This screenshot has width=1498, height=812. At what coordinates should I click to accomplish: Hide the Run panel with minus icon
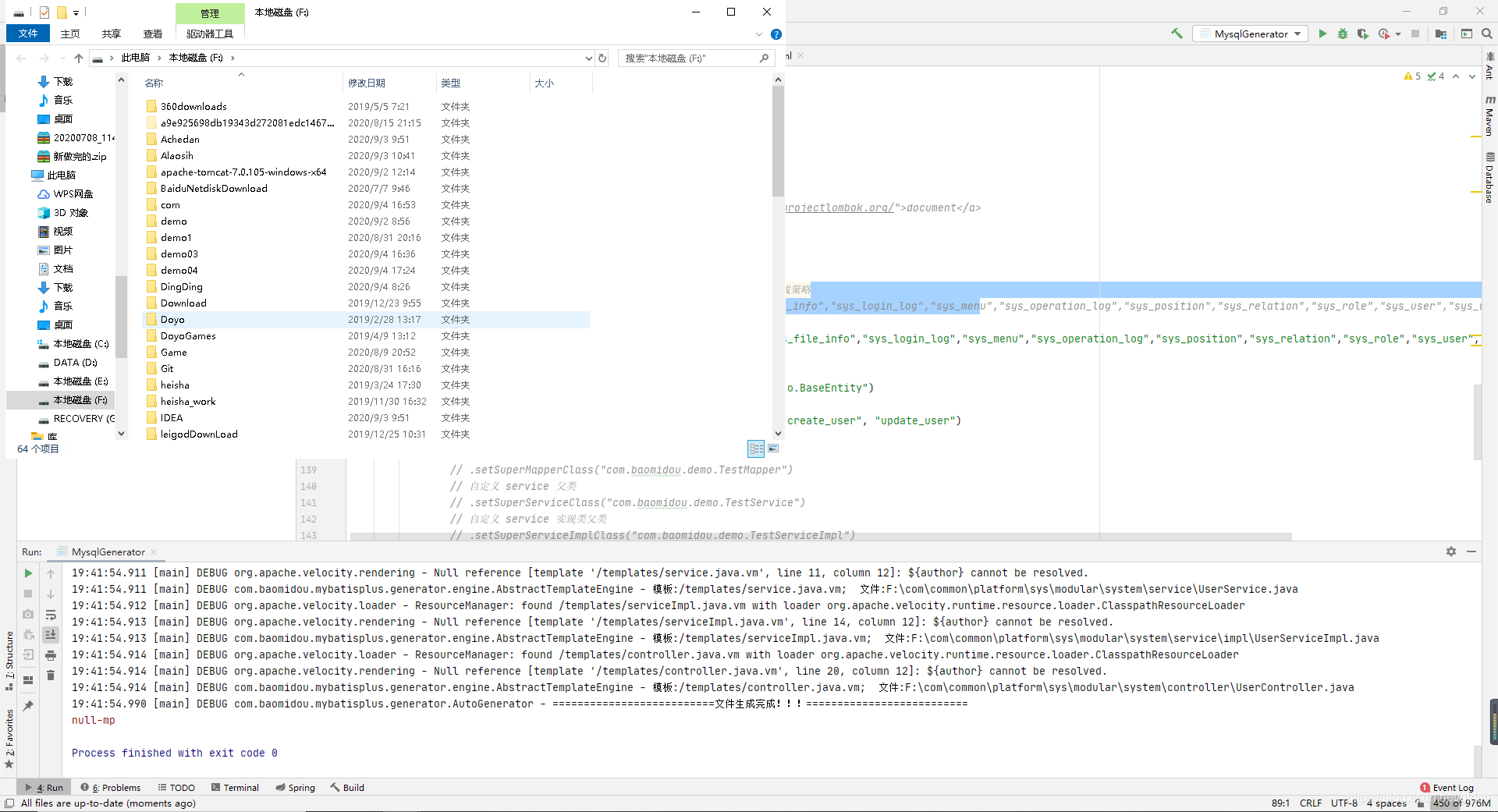tap(1471, 551)
